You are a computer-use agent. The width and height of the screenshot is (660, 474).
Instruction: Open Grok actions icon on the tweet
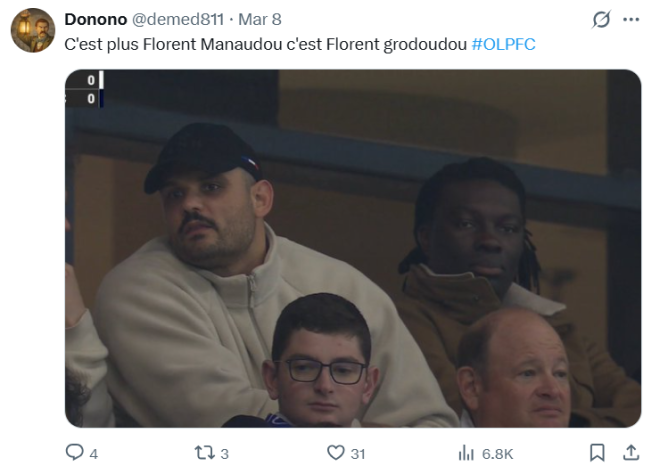(601, 19)
